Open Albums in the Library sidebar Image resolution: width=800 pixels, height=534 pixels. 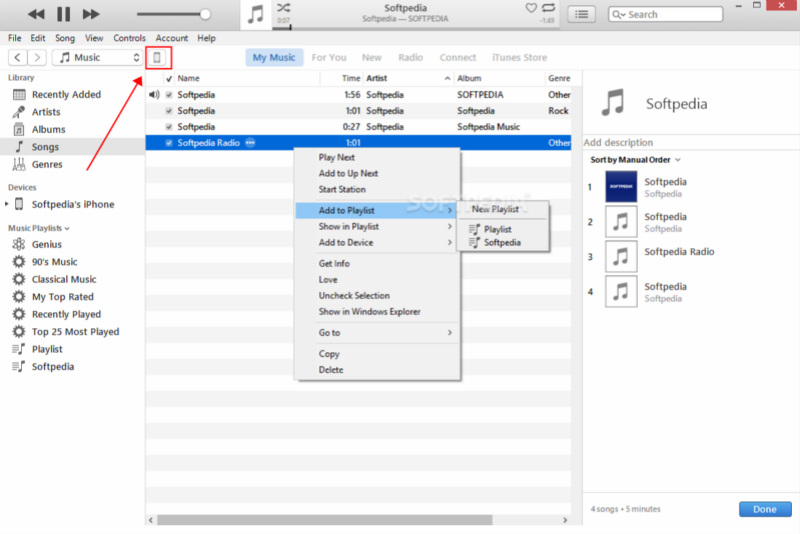tap(48, 129)
